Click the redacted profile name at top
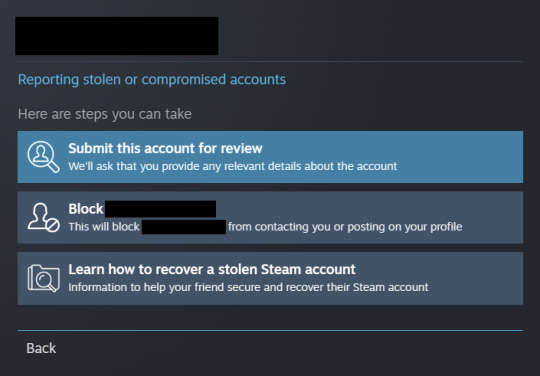 [117, 36]
